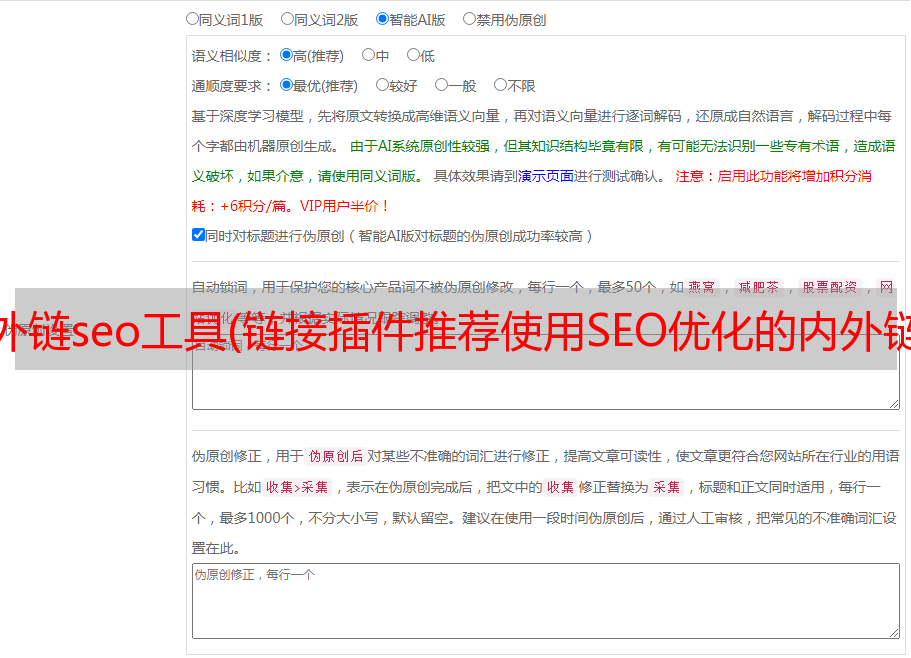Select the 同义词2版 radio option
The width and height of the screenshot is (911, 658).
tap(287, 19)
